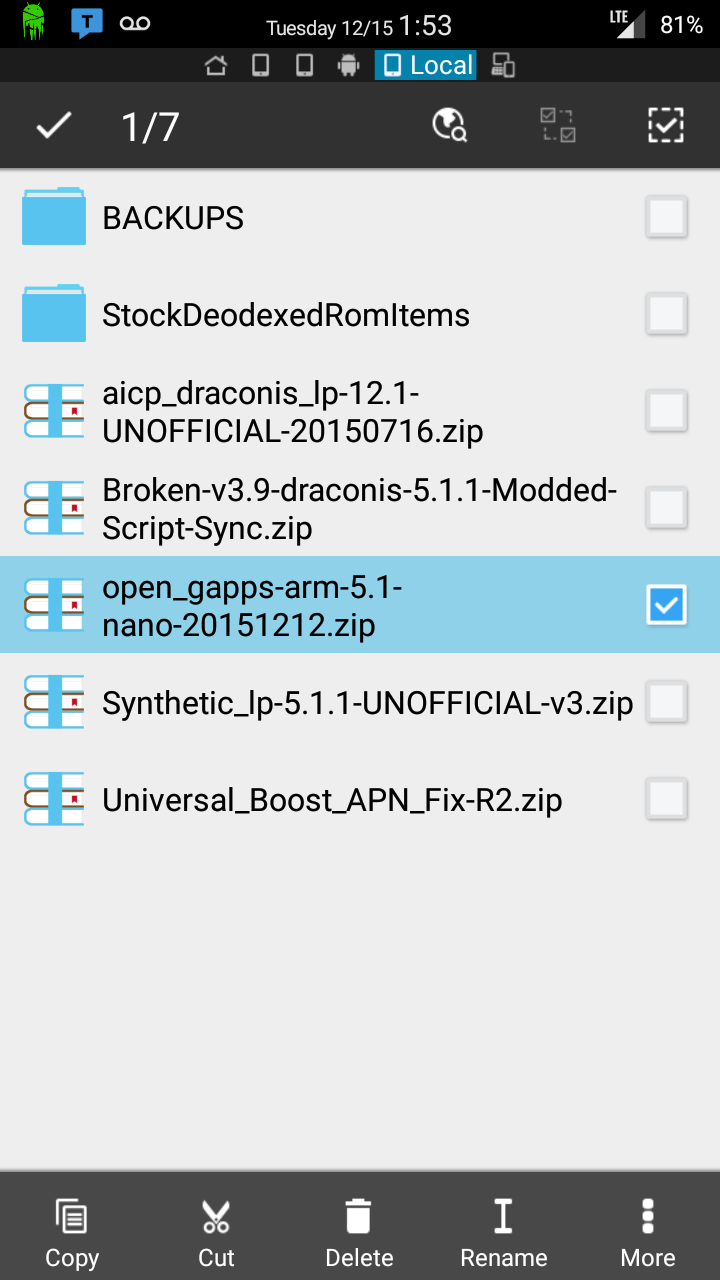Go to the Home tab
Viewport: 720px width, 1280px height.
point(215,66)
